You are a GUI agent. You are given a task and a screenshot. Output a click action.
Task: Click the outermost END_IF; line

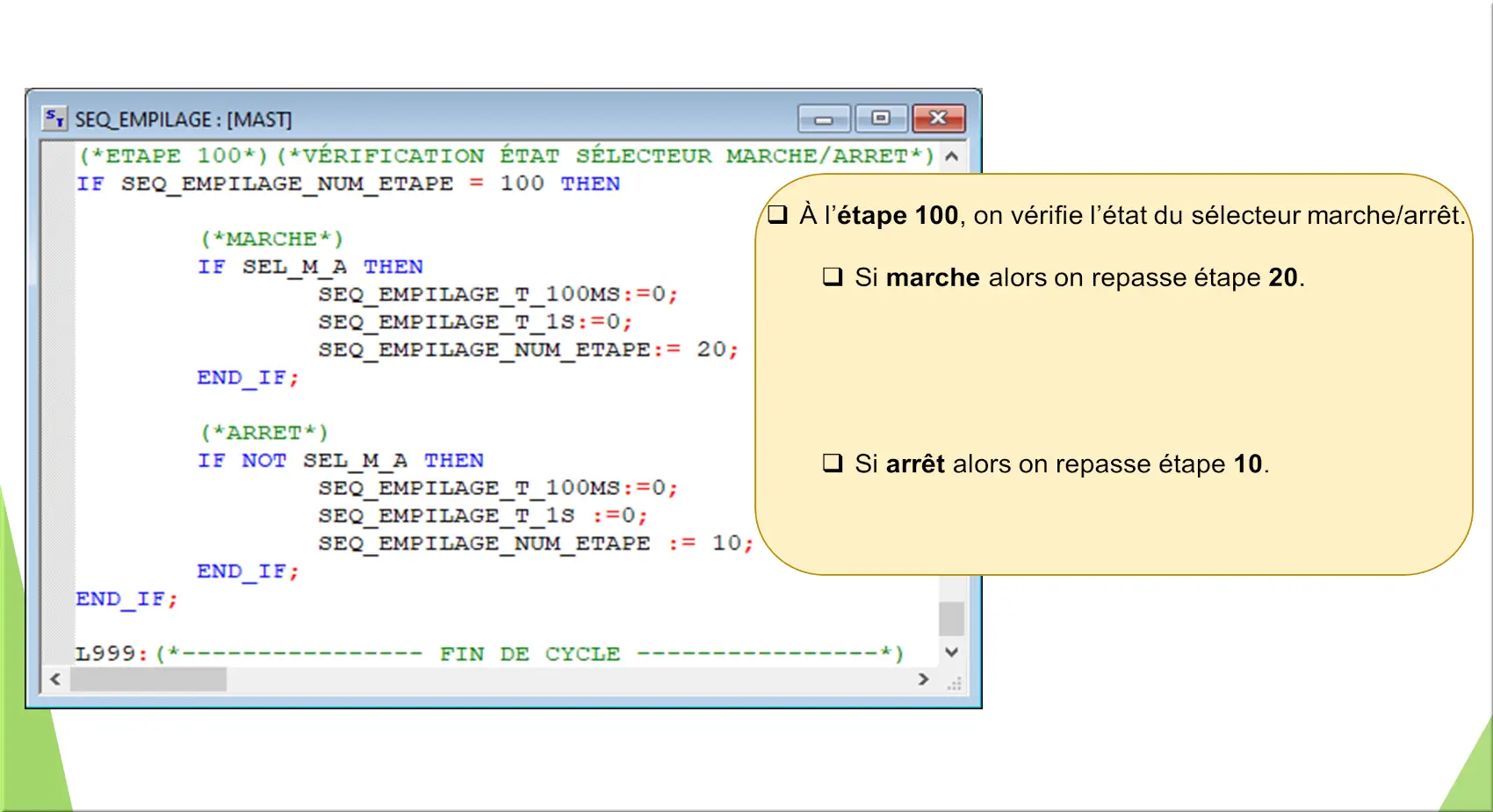[x=126, y=599]
